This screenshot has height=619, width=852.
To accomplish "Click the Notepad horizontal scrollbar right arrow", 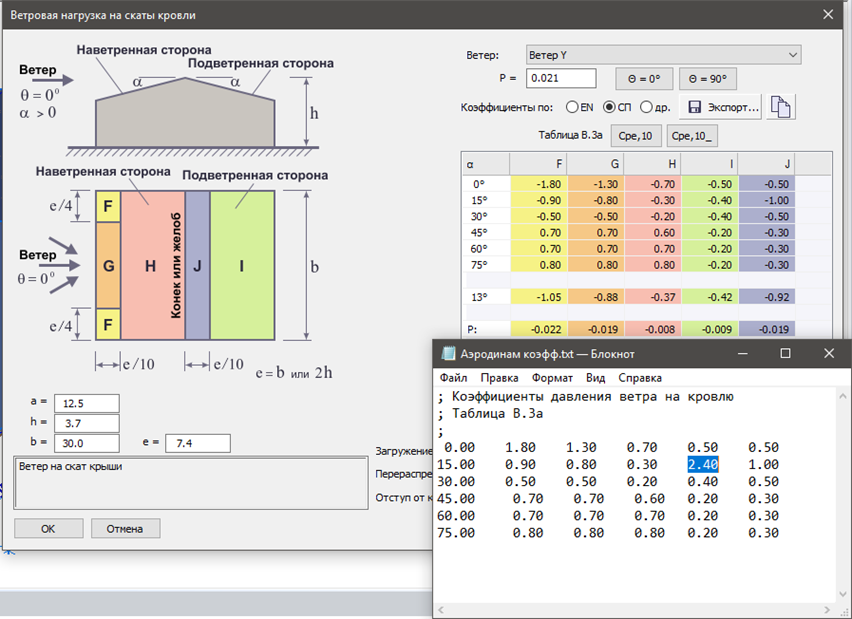I will coord(827,610).
